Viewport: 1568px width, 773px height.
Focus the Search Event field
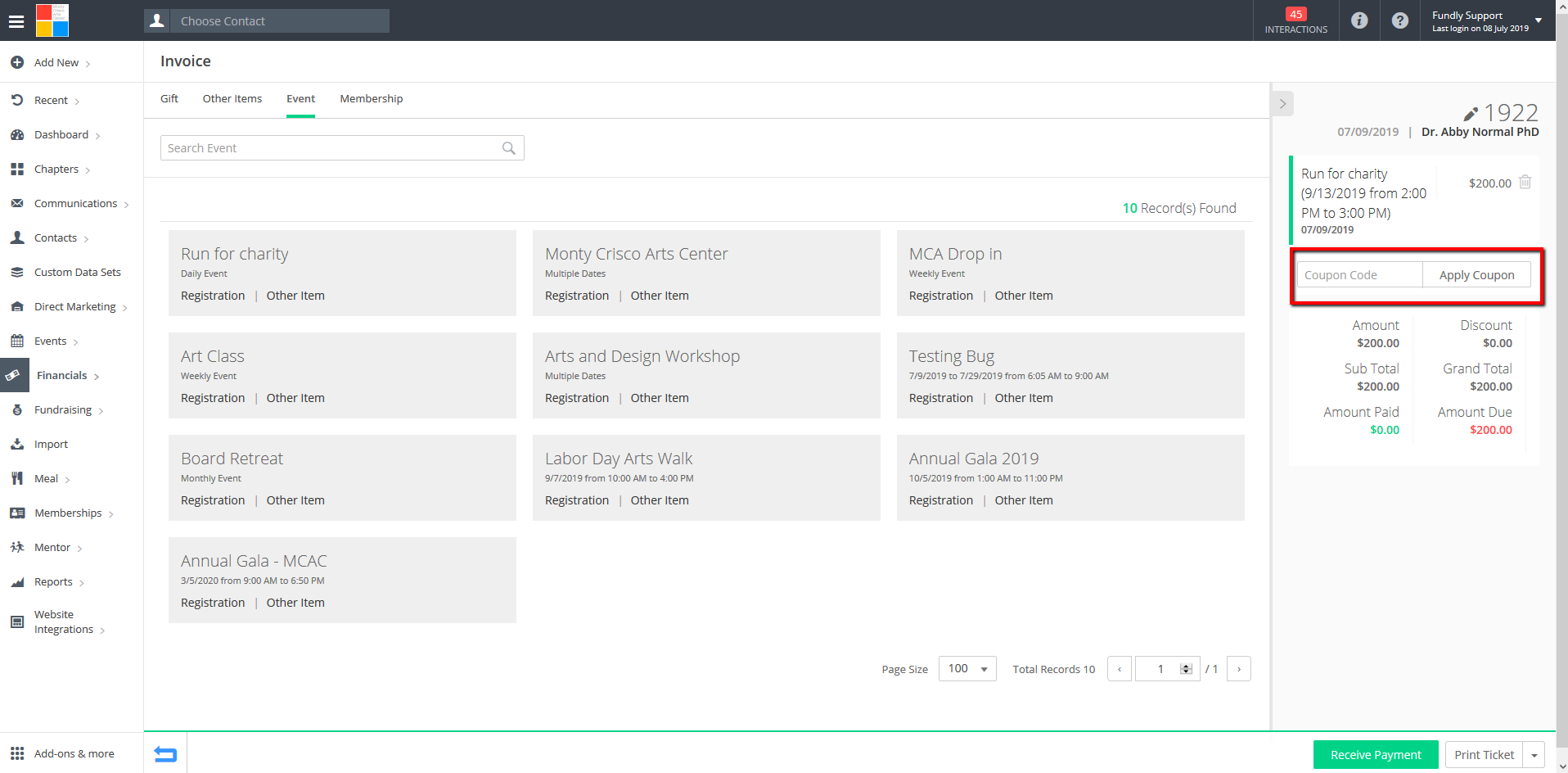342,148
